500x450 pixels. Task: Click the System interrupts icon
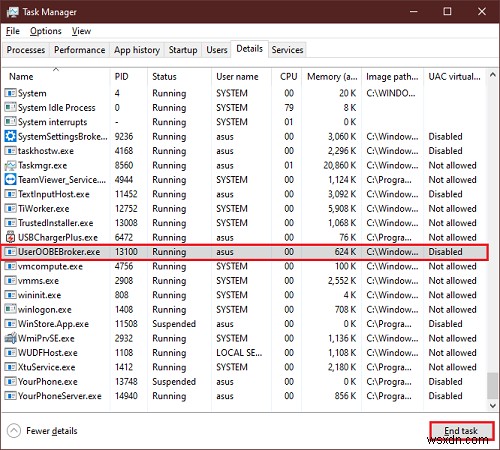click(x=10, y=122)
